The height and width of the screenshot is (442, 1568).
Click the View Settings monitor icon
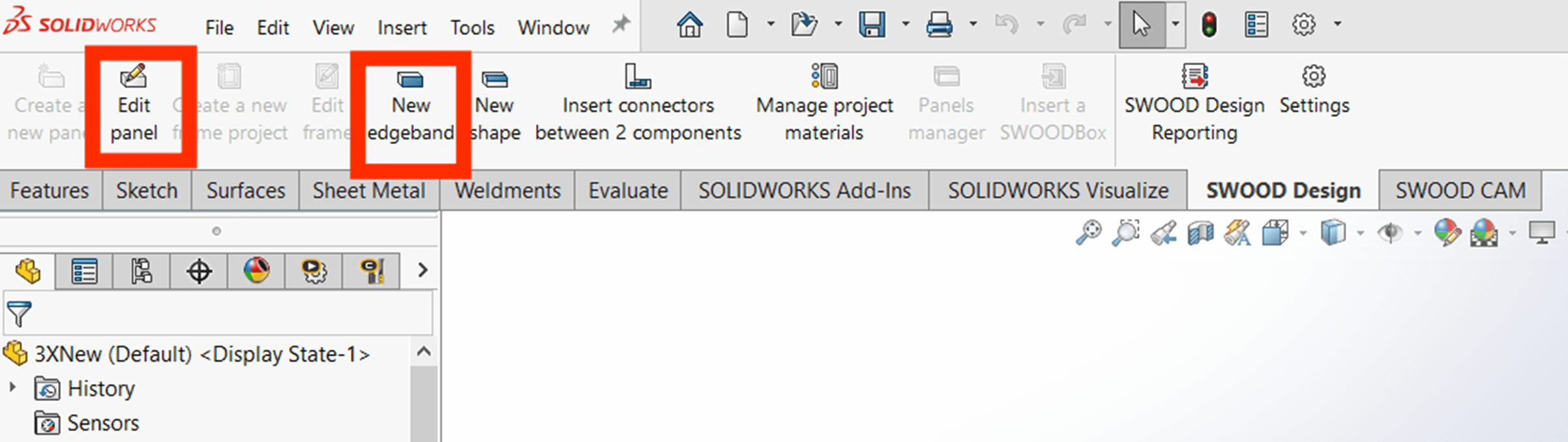(1542, 233)
